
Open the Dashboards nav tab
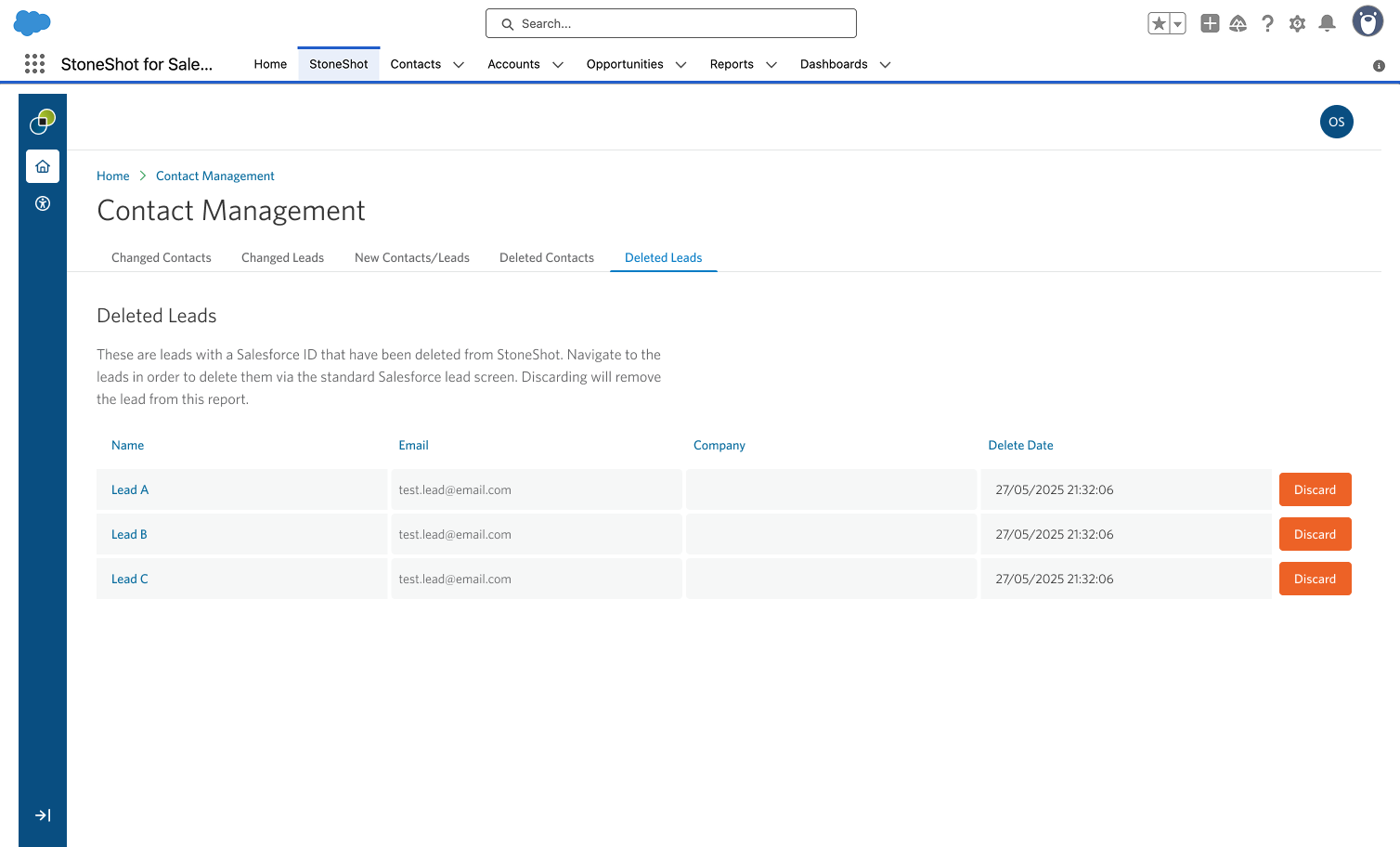pos(834,64)
